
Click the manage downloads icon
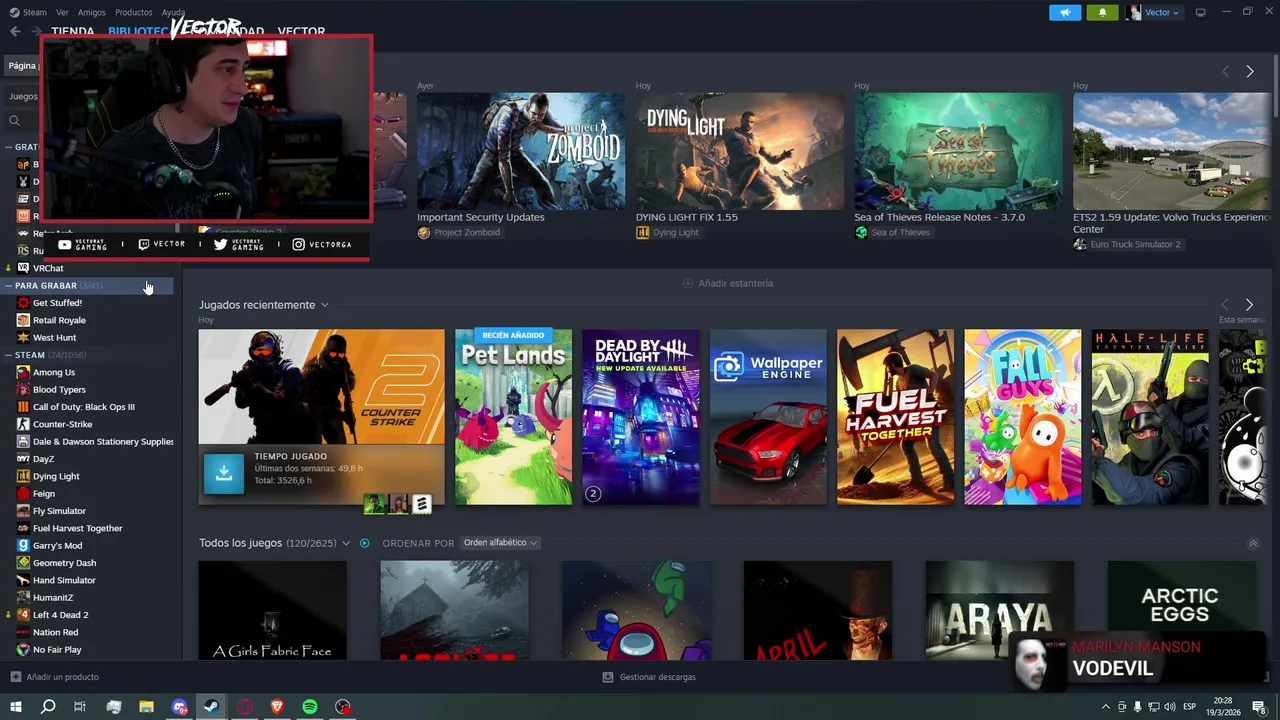pyautogui.click(x=607, y=677)
